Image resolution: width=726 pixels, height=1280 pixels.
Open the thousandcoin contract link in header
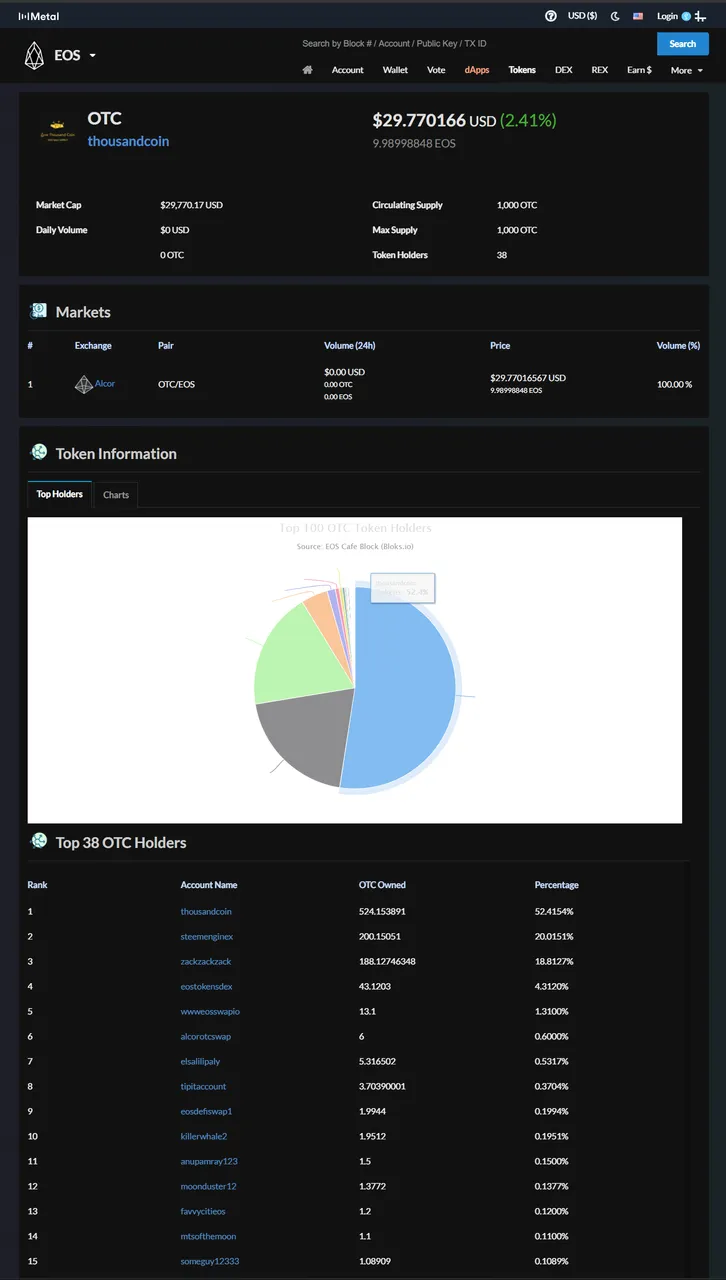[x=128, y=141]
